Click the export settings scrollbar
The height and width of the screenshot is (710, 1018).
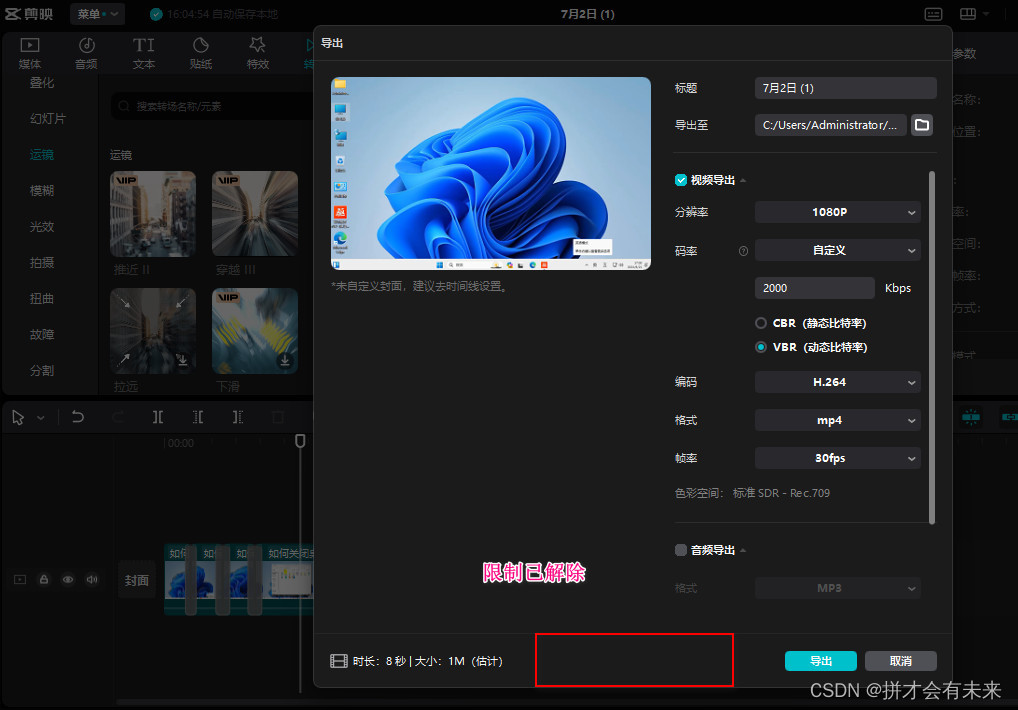[932, 347]
